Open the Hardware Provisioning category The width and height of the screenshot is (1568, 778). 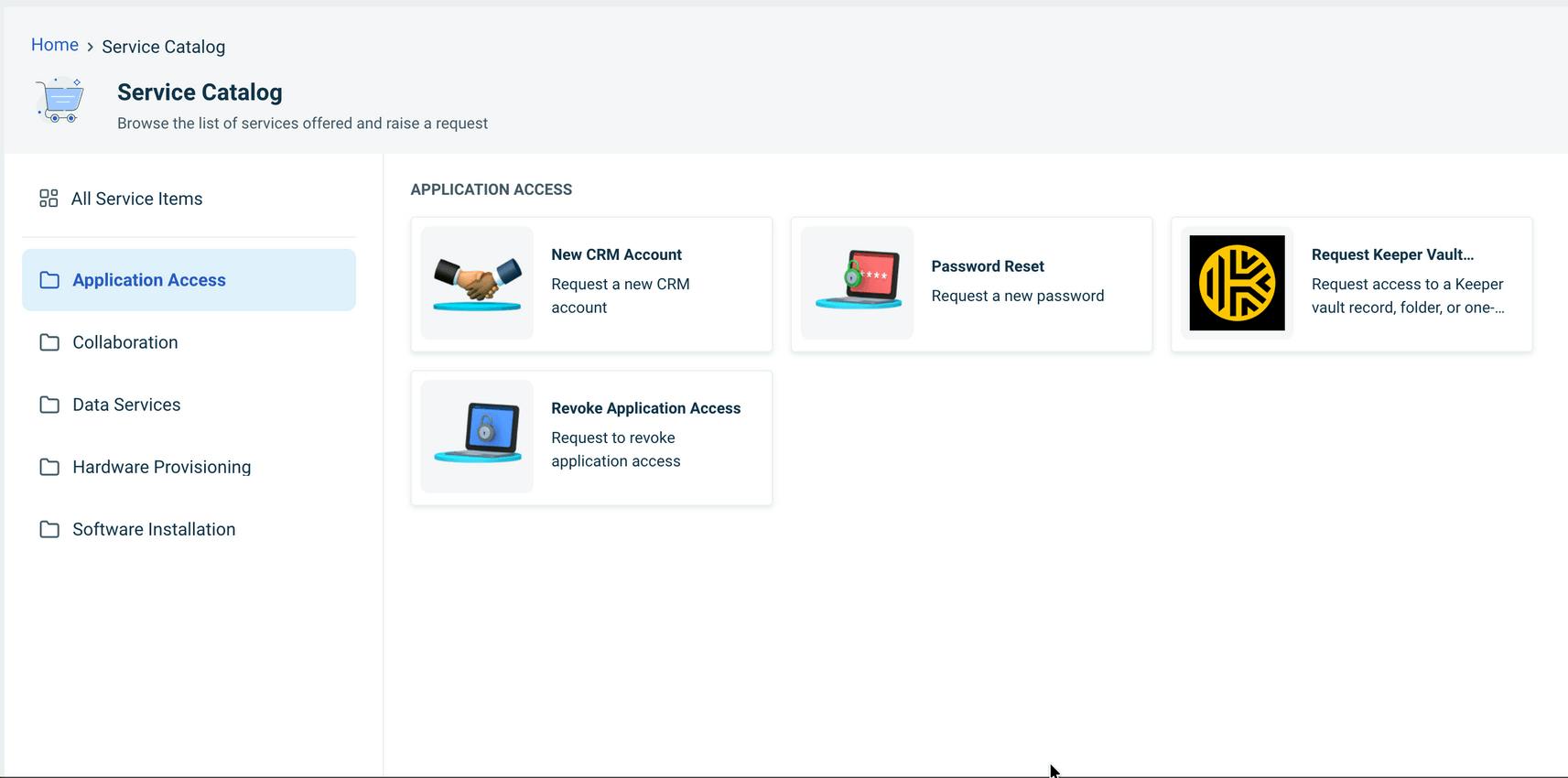(189, 467)
